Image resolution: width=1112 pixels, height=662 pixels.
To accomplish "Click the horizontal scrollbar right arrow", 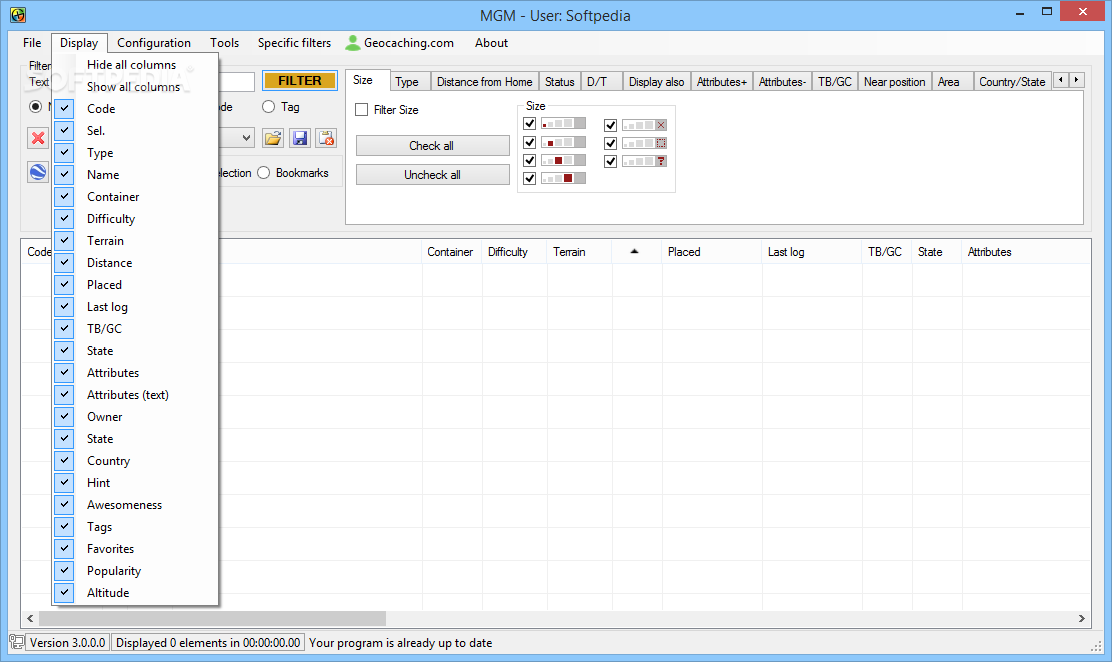I will coord(1082,619).
